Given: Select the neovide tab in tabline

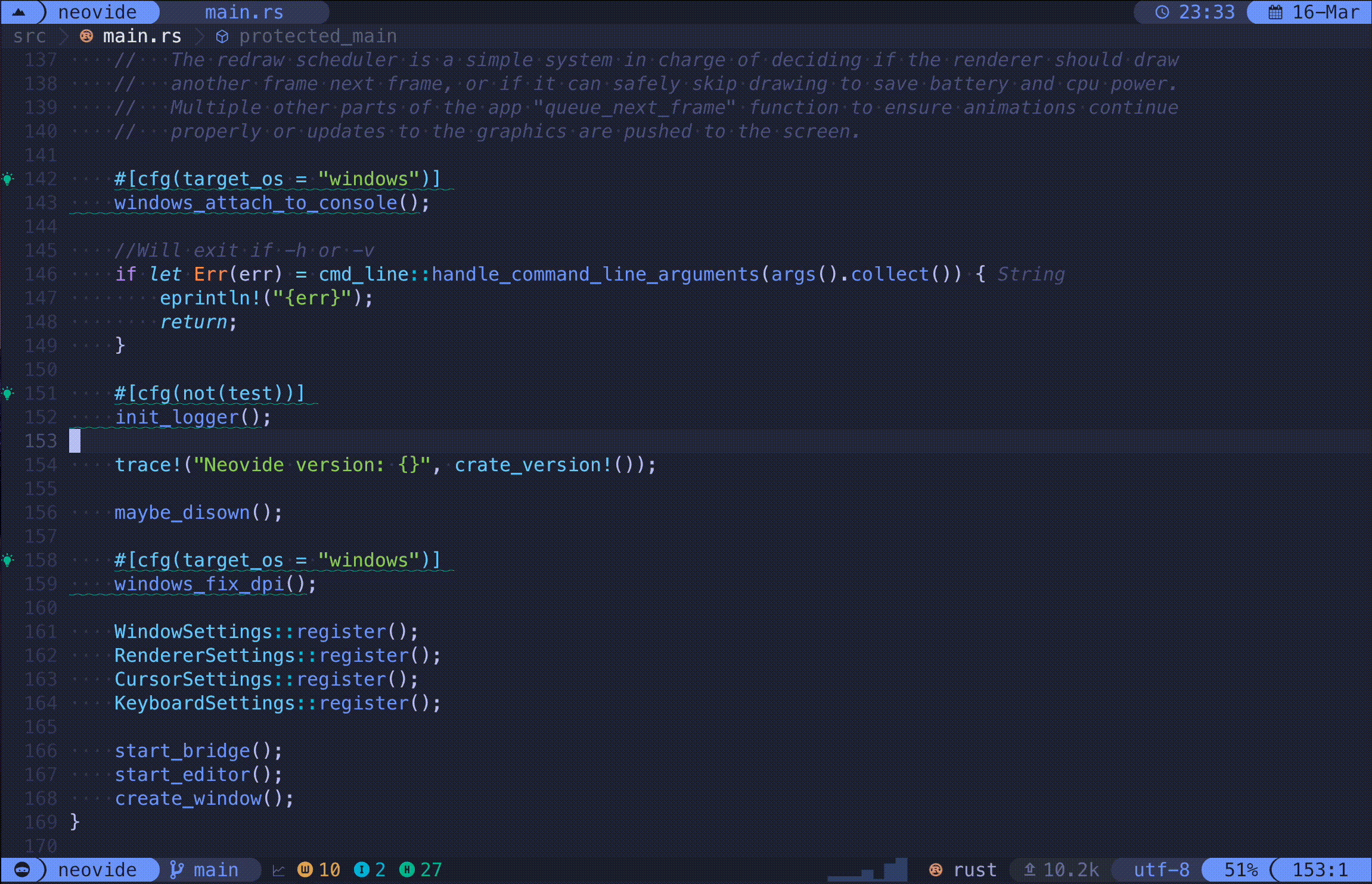Looking at the screenshot, I should pyautogui.click(x=97, y=12).
